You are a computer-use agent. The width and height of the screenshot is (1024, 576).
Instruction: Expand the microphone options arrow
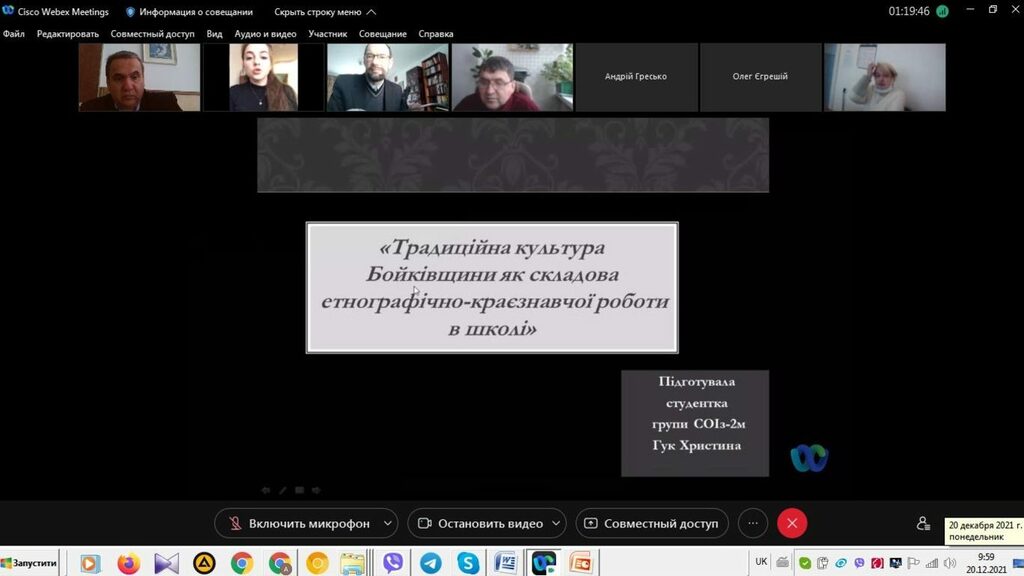point(387,523)
